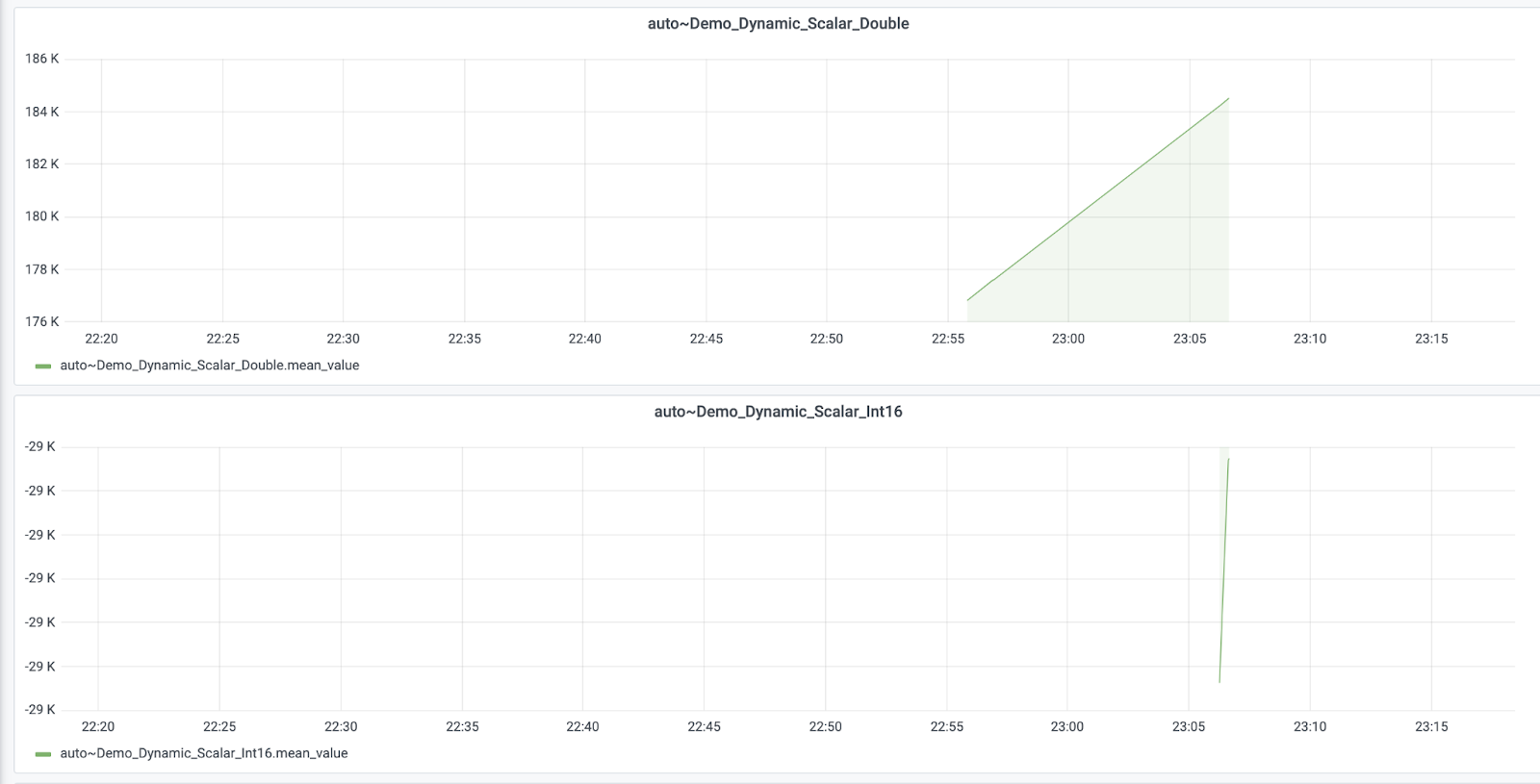Click 22:25 time label in Double chart
Image resolution: width=1540 pixels, height=784 pixels.
point(222,339)
